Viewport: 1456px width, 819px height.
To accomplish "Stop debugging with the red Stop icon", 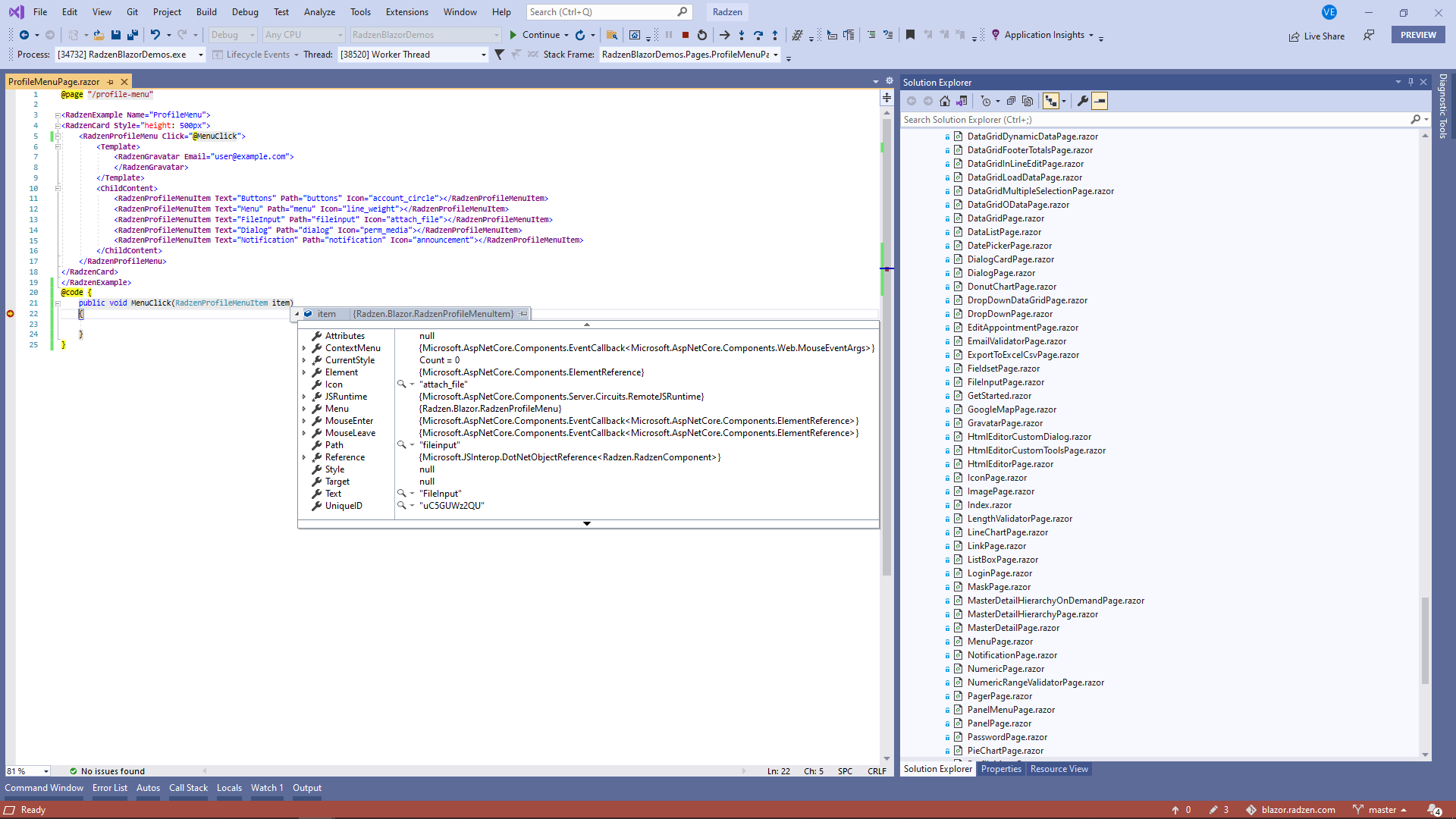I will [685, 35].
